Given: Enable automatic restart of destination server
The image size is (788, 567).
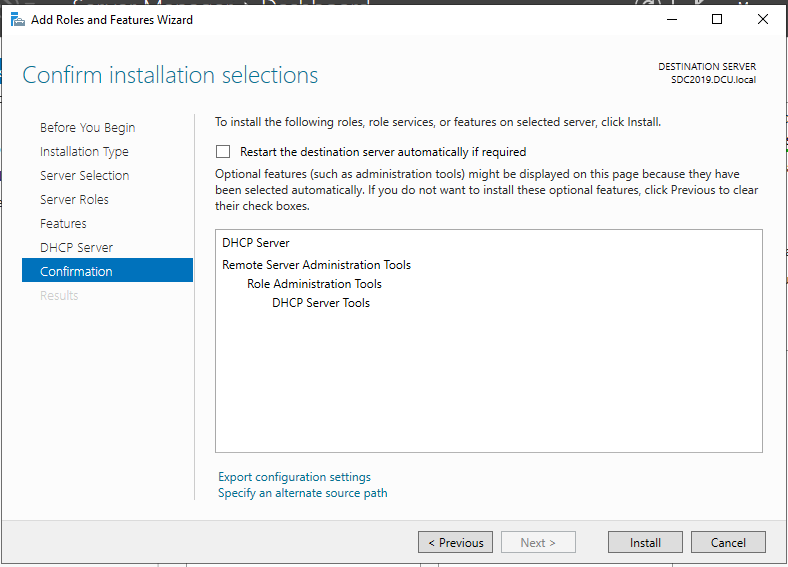Looking at the screenshot, I should click(223, 152).
